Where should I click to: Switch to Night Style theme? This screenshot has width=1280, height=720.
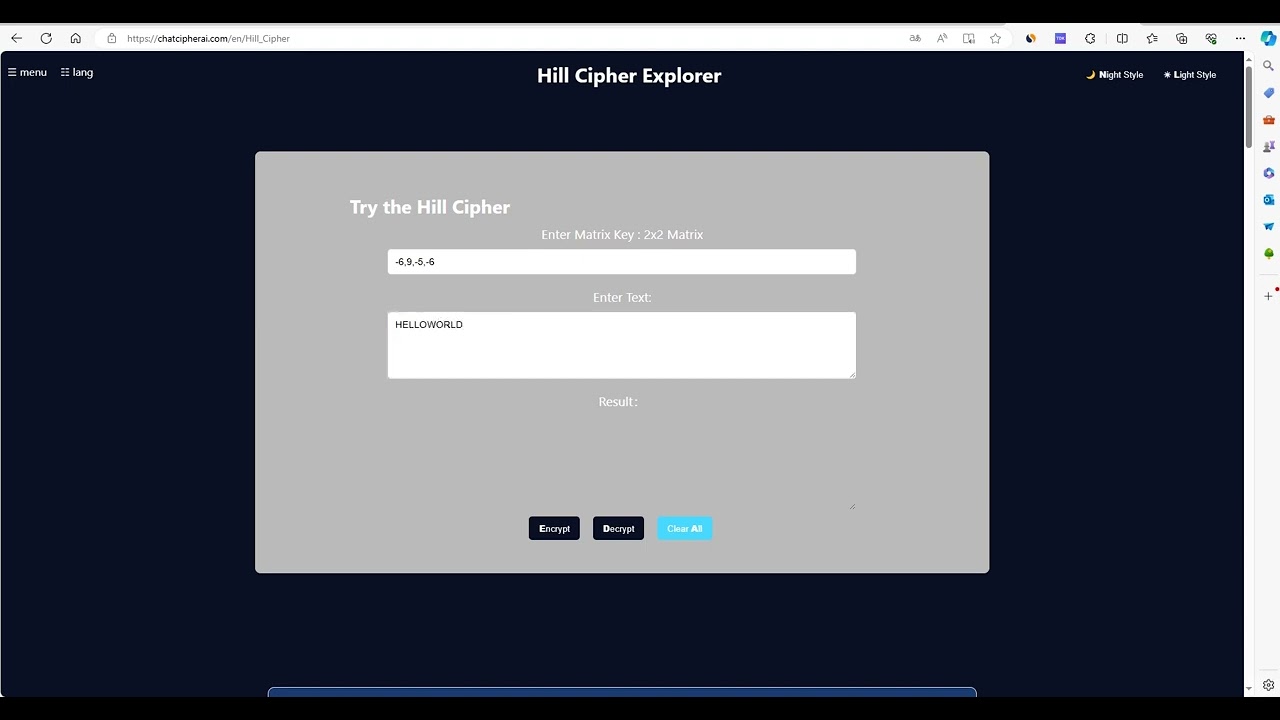pyautogui.click(x=1115, y=75)
